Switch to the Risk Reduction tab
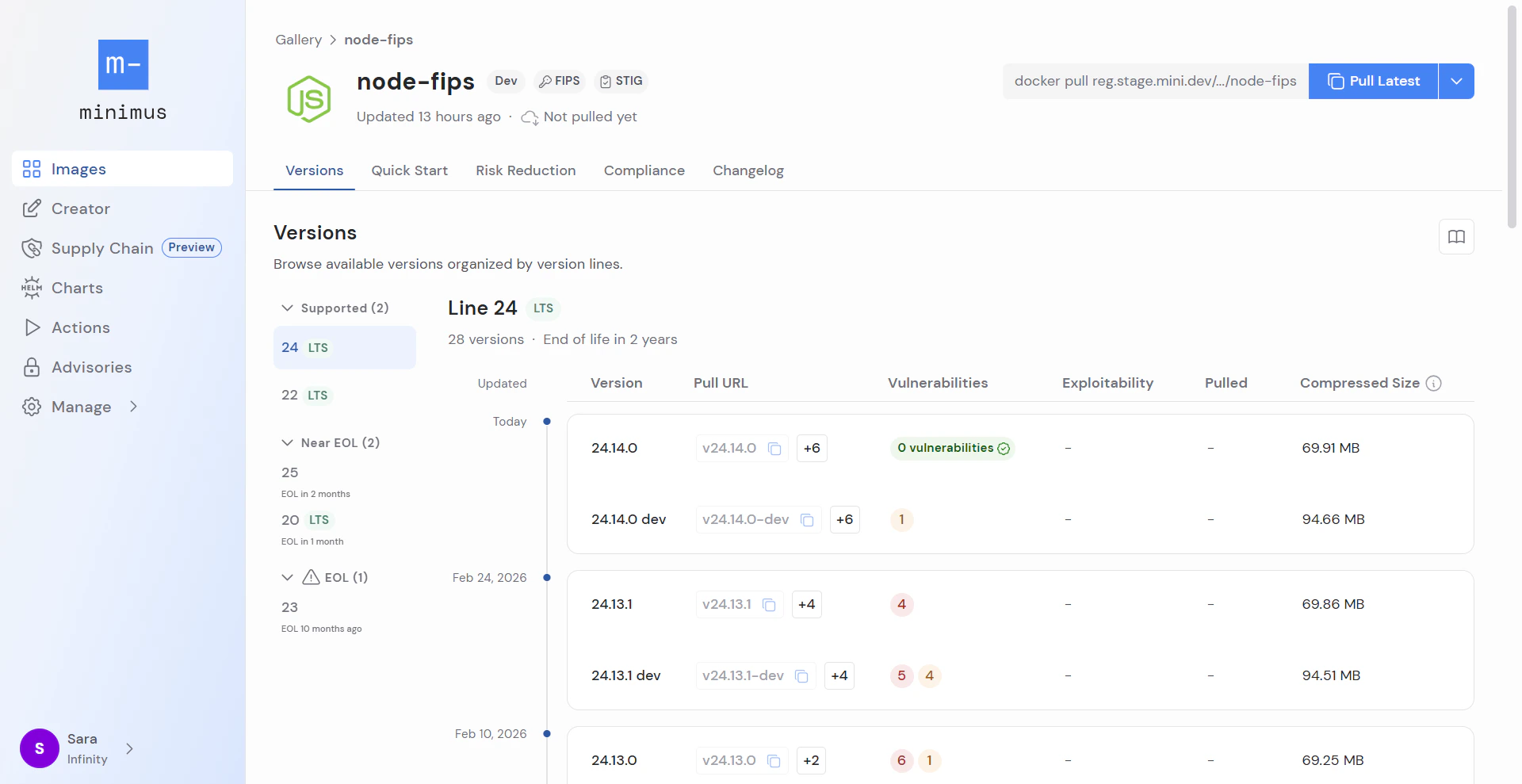Image resolution: width=1522 pixels, height=784 pixels. click(526, 170)
